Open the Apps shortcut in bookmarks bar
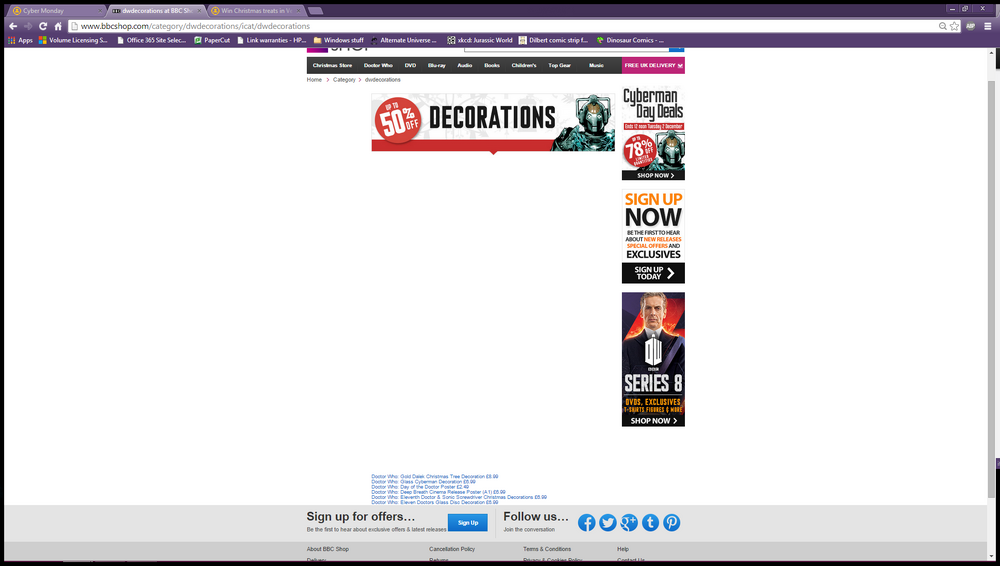The width and height of the screenshot is (1000, 566). 20,40
